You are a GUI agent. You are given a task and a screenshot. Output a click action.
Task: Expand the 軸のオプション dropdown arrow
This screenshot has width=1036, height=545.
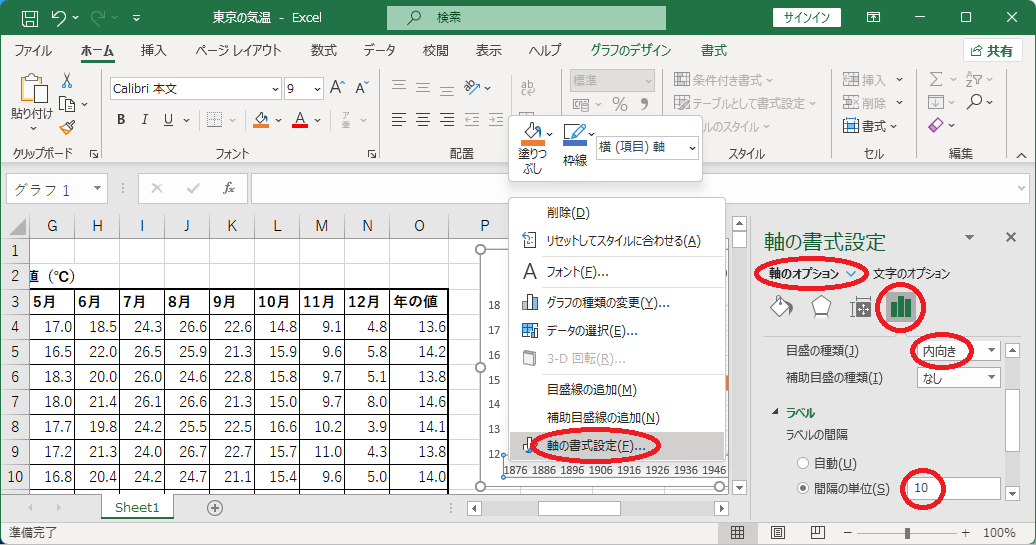852,273
